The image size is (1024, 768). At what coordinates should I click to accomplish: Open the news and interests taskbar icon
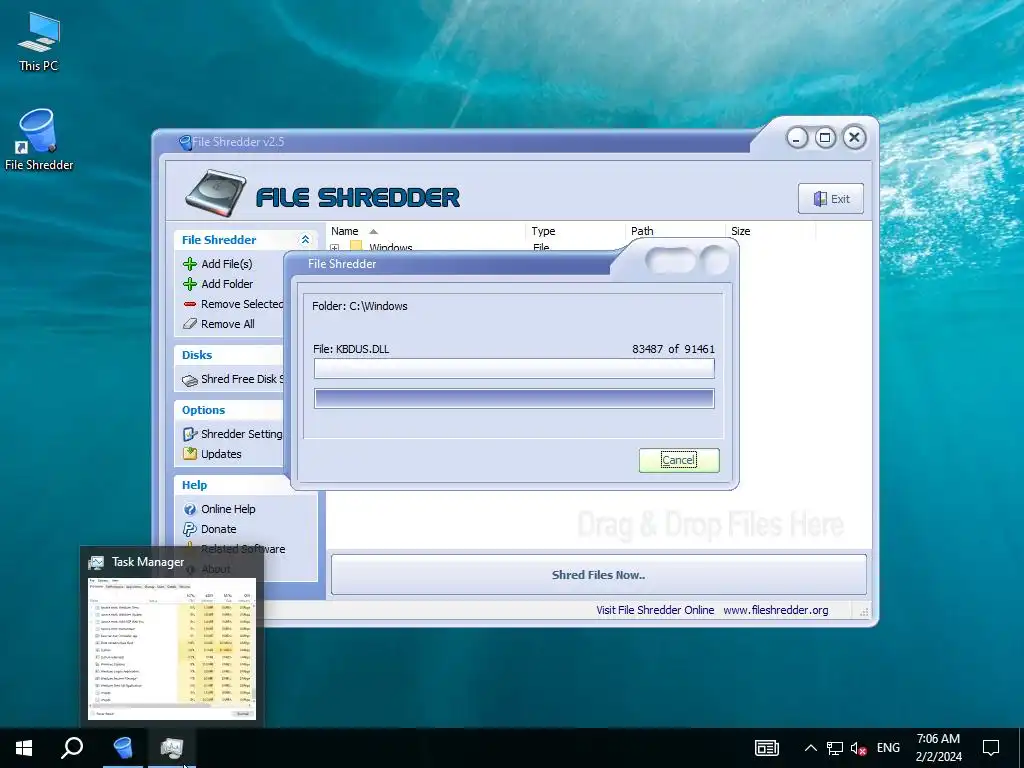point(767,748)
